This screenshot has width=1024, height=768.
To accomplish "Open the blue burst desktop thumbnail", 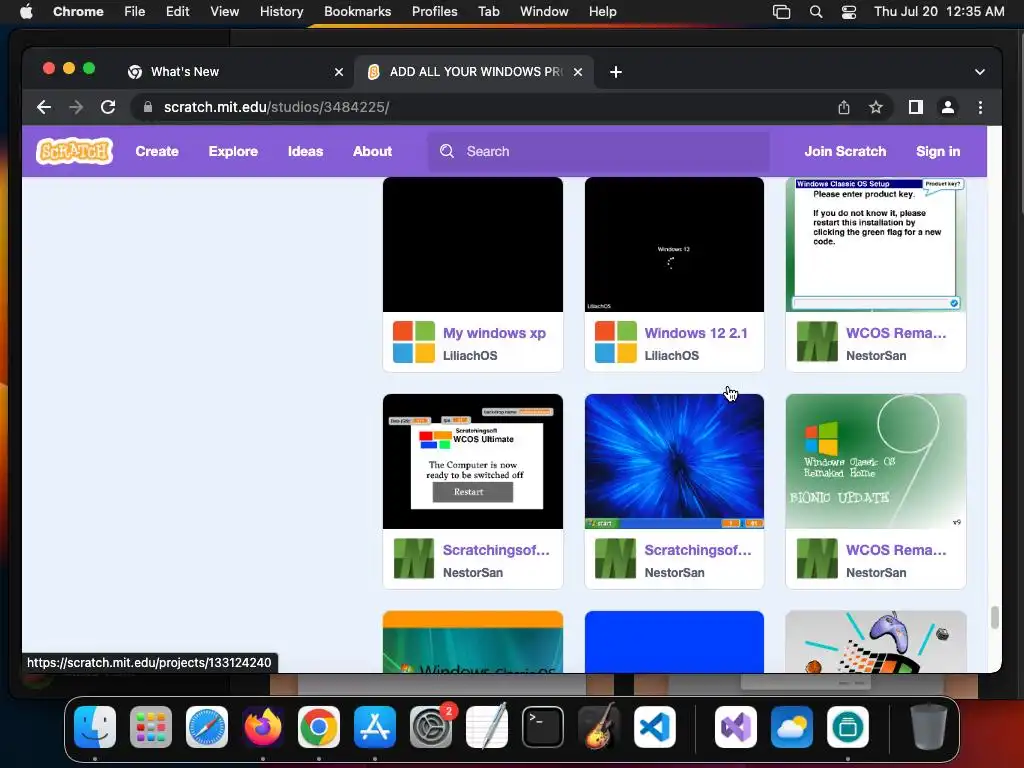I will coord(674,461).
